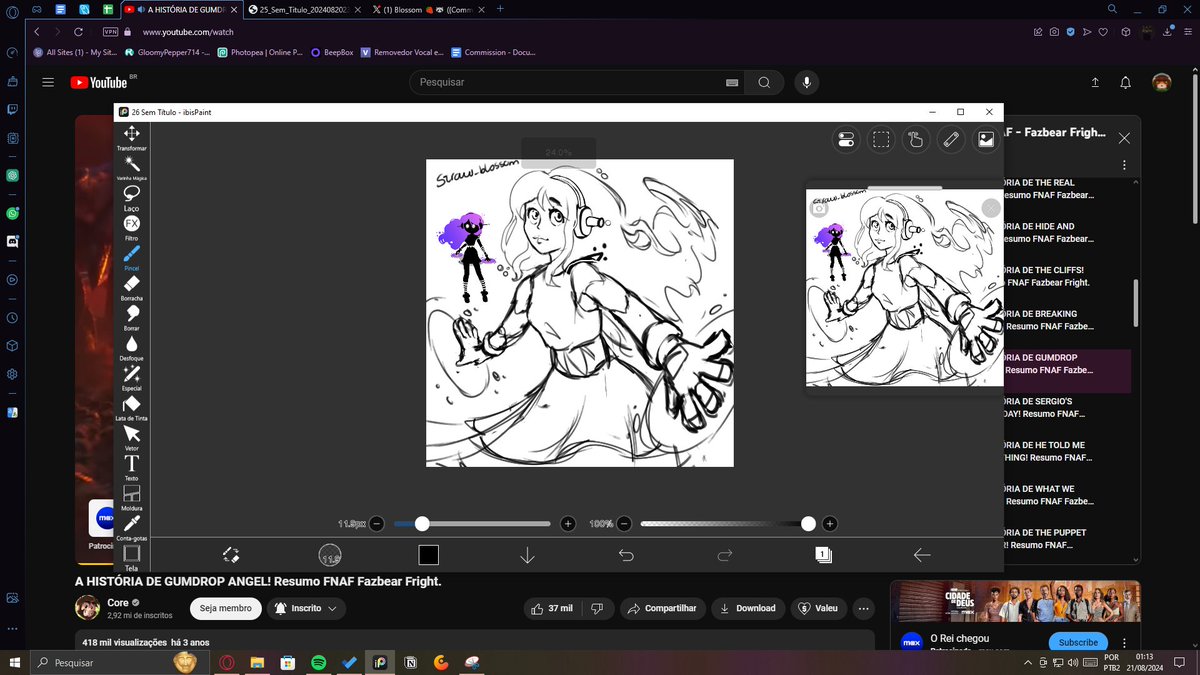Select the Pincel brush tool
Image resolution: width=1200 pixels, height=675 pixels.
tap(131, 257)
